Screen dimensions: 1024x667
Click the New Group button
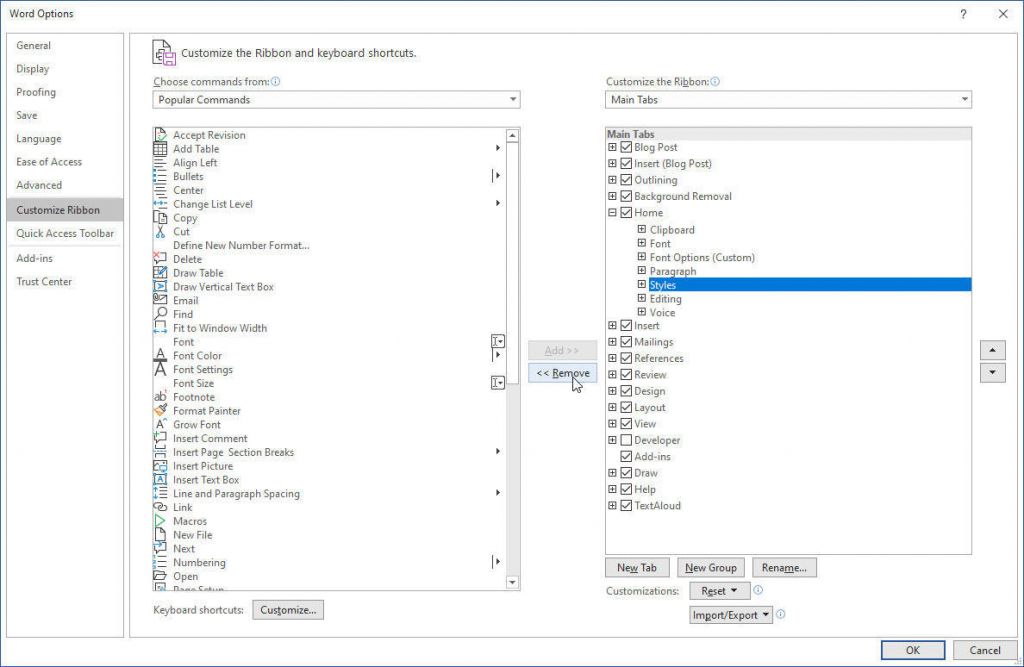pyautogui.click(x=710, y=567)
